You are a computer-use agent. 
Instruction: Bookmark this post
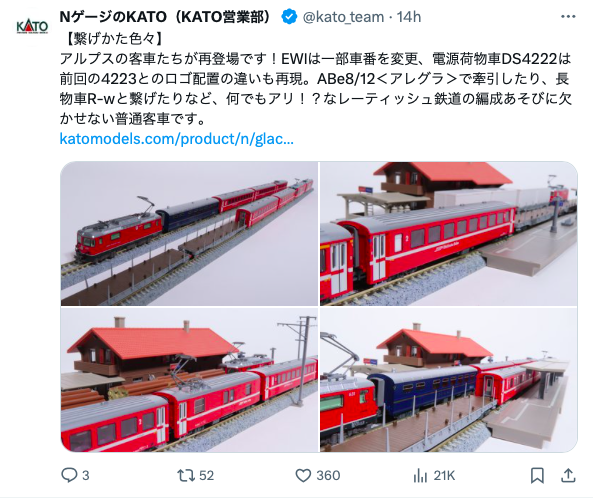pyautogui.click(x=537, y=475)
